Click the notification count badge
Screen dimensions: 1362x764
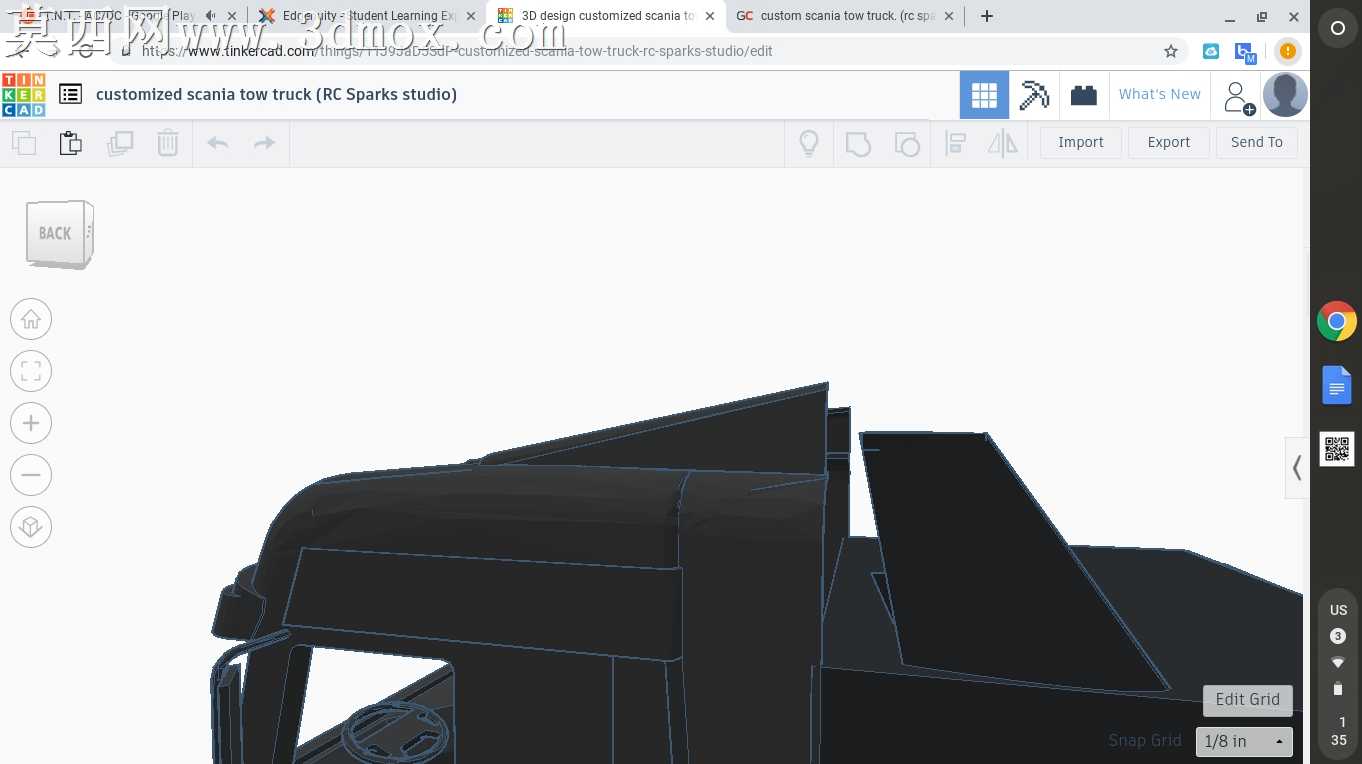click(1338, 636)
